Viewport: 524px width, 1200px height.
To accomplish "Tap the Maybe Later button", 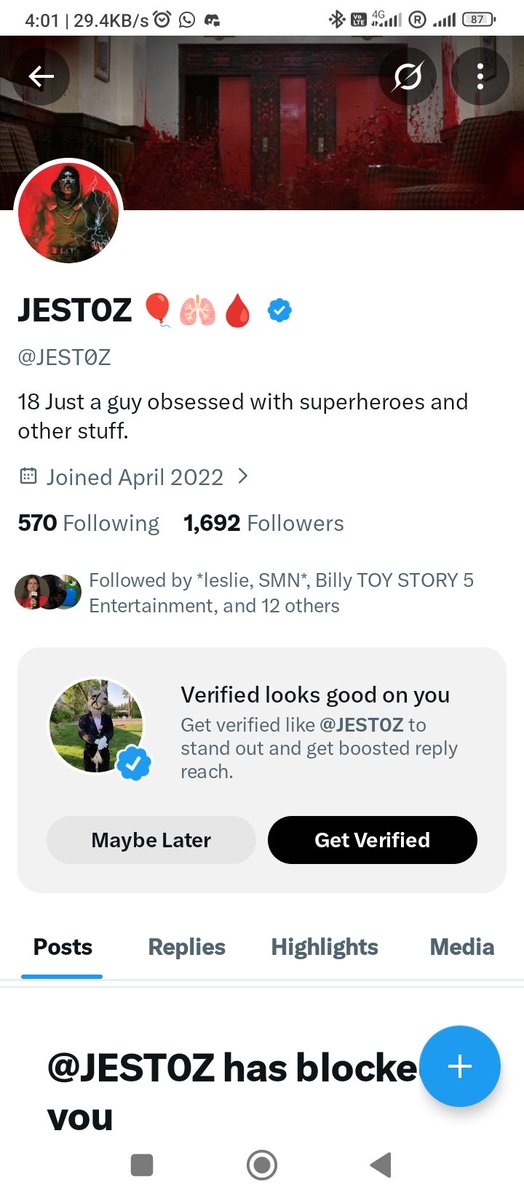I will pyautogui.click(x=151, y=840).
